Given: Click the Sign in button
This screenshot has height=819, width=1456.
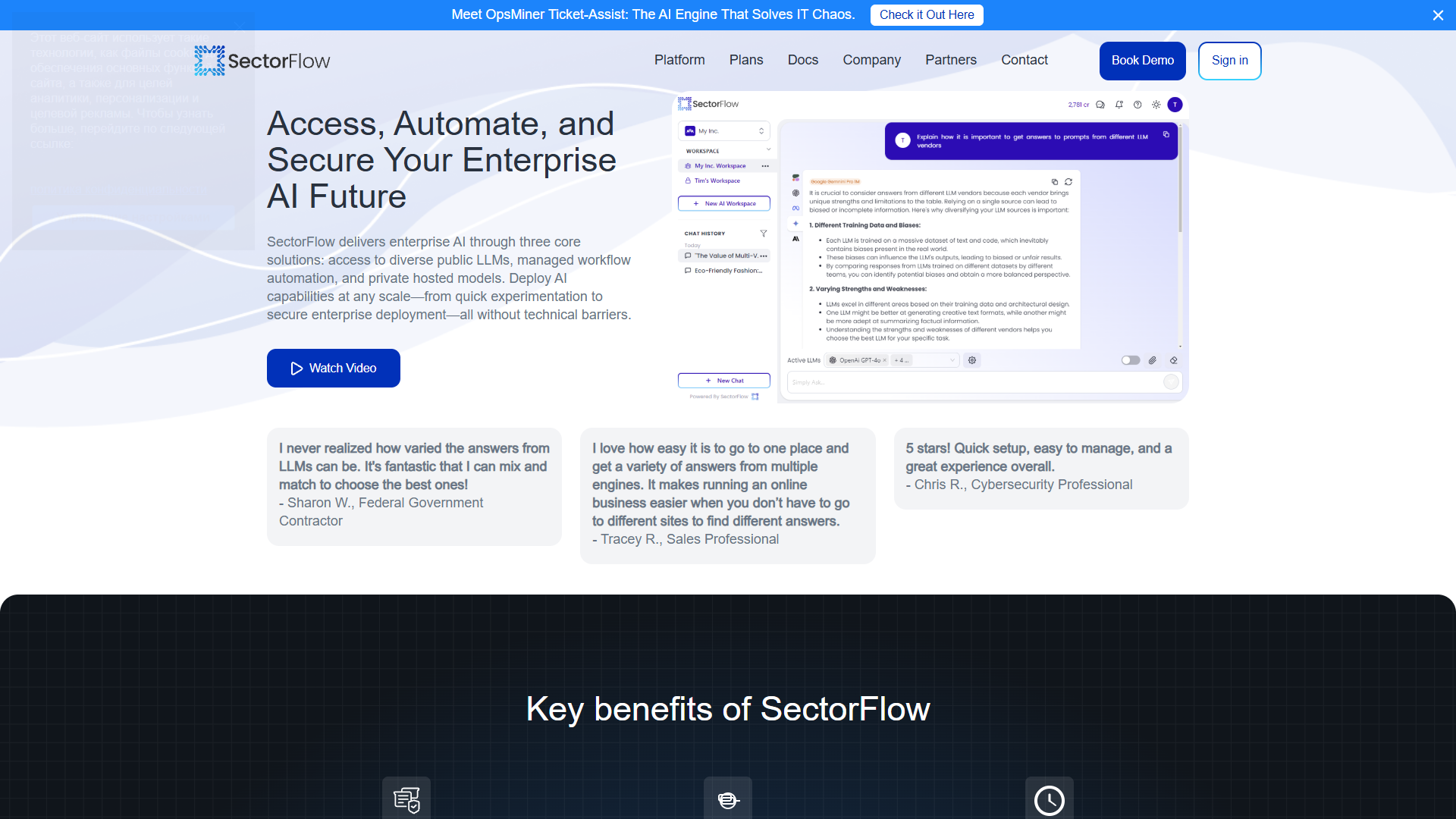Looking at the screenshot, I should click(x=1230, y=61).
